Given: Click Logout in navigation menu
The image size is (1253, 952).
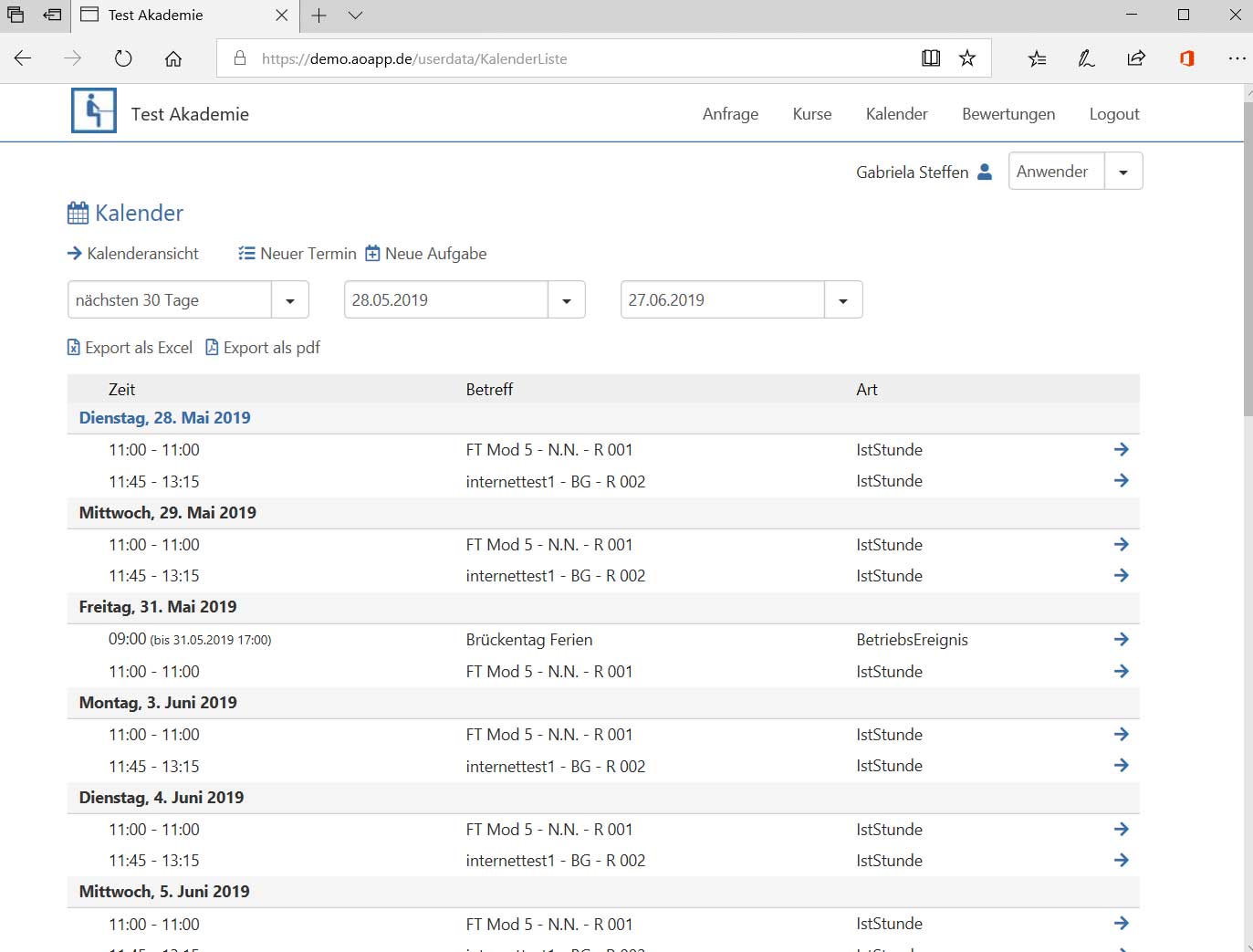Looking at the screenshot, I should click(1114, 114).
